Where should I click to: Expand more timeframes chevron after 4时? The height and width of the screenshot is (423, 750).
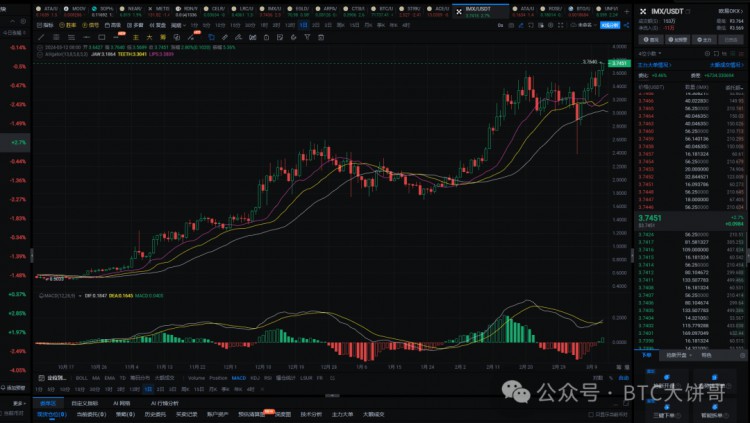click(x=262, y=390)
